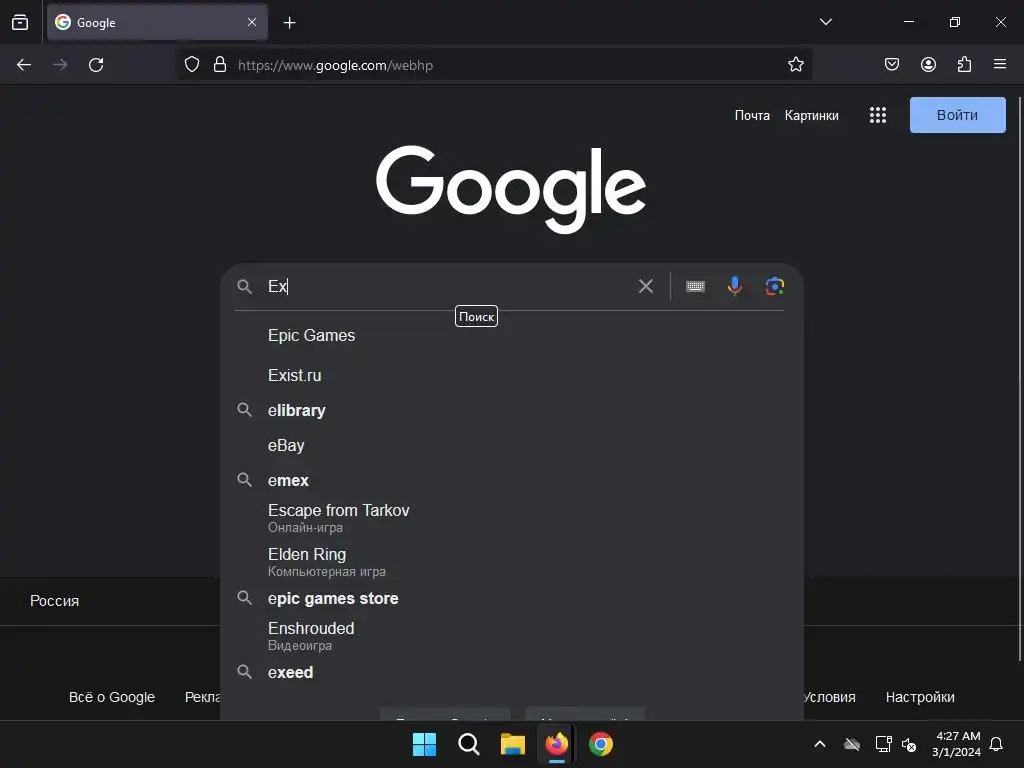Viewport: 1024px width, 768px height.
Task: Open Firefox View recent browsing icon
Action: point(20,22)
